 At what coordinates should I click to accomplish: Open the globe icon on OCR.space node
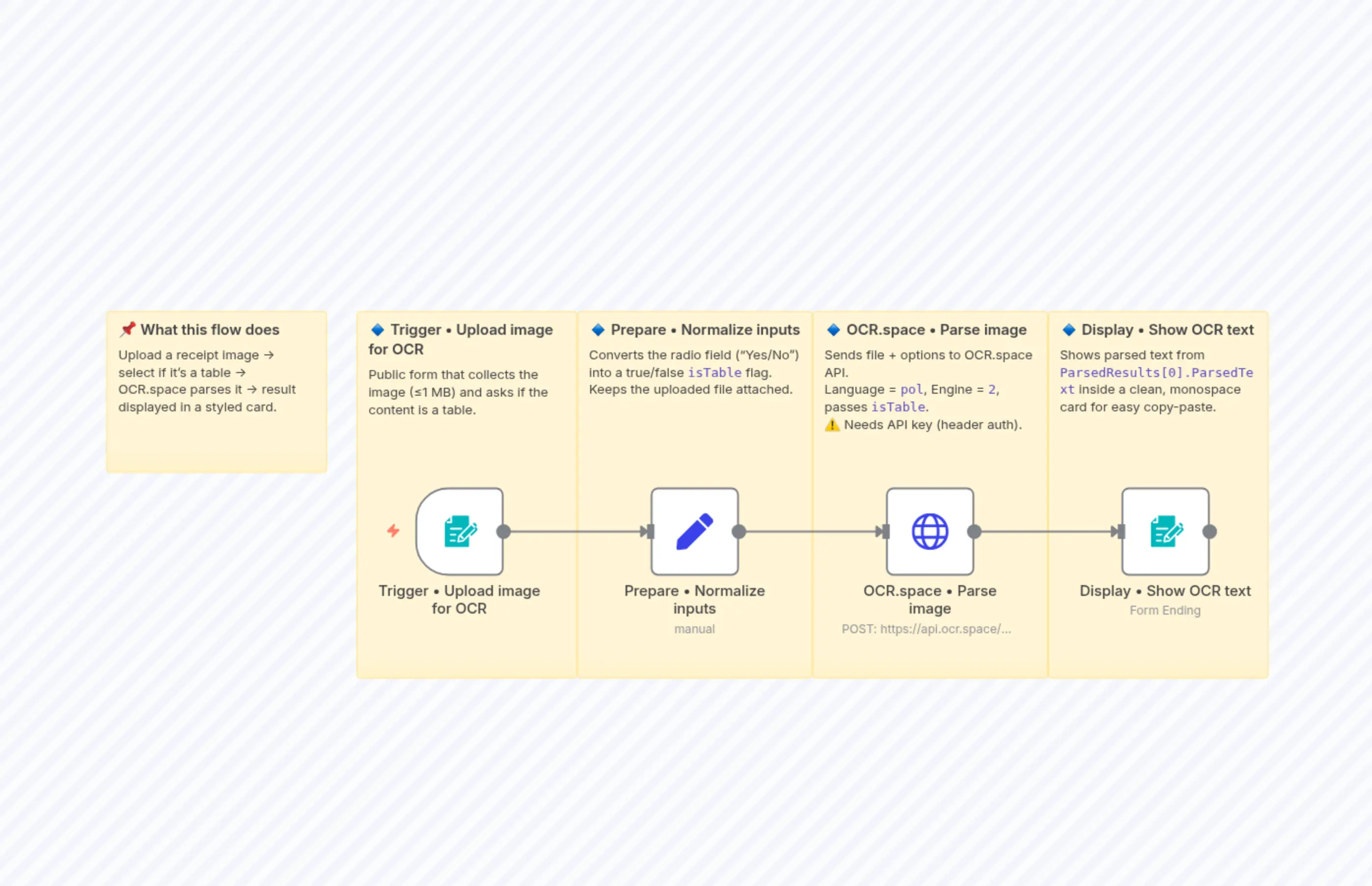[x=930, y=531]
